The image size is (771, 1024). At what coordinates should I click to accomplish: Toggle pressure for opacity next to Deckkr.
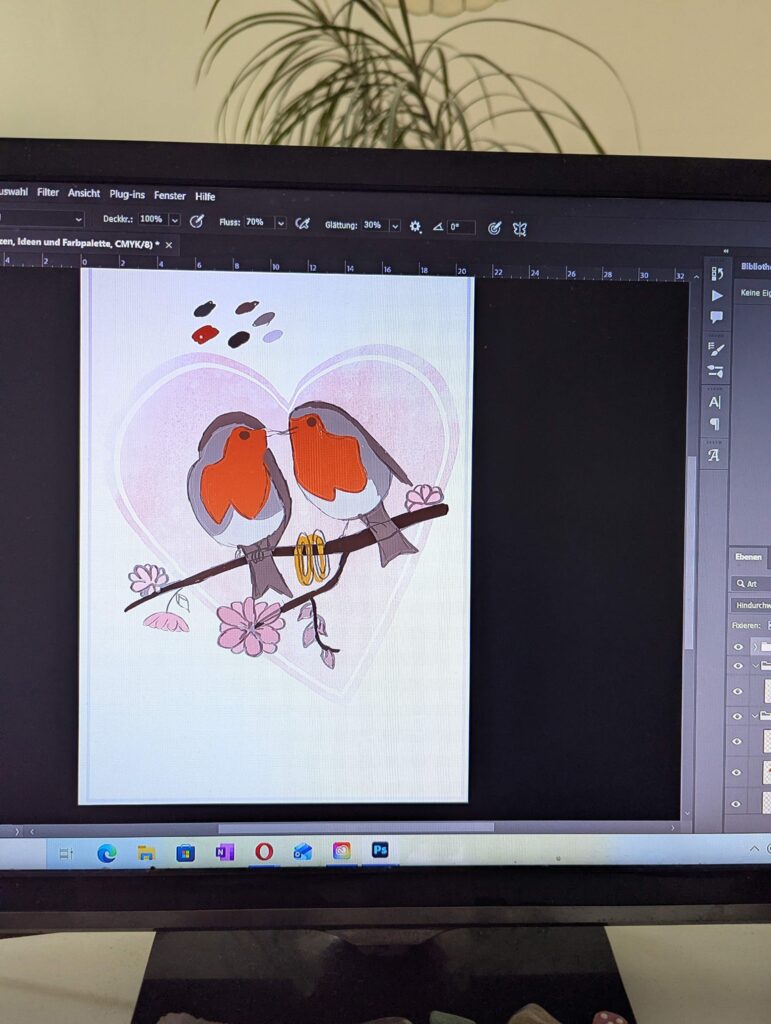tap(197, 221)
